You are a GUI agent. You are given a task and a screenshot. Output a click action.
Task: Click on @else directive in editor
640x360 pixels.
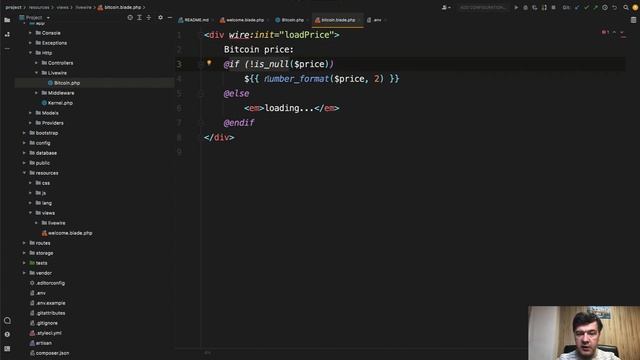coord(236,93)
